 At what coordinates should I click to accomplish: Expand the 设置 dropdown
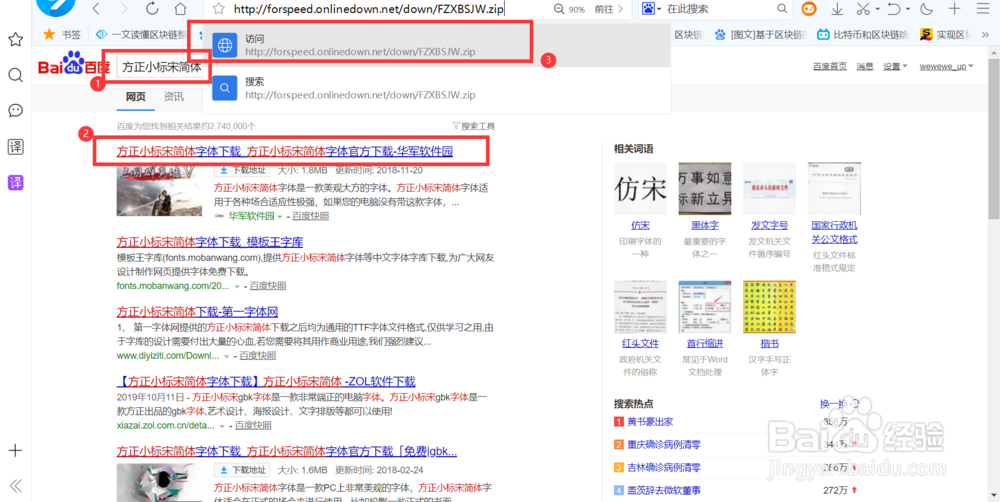click(x=895, y=66)
